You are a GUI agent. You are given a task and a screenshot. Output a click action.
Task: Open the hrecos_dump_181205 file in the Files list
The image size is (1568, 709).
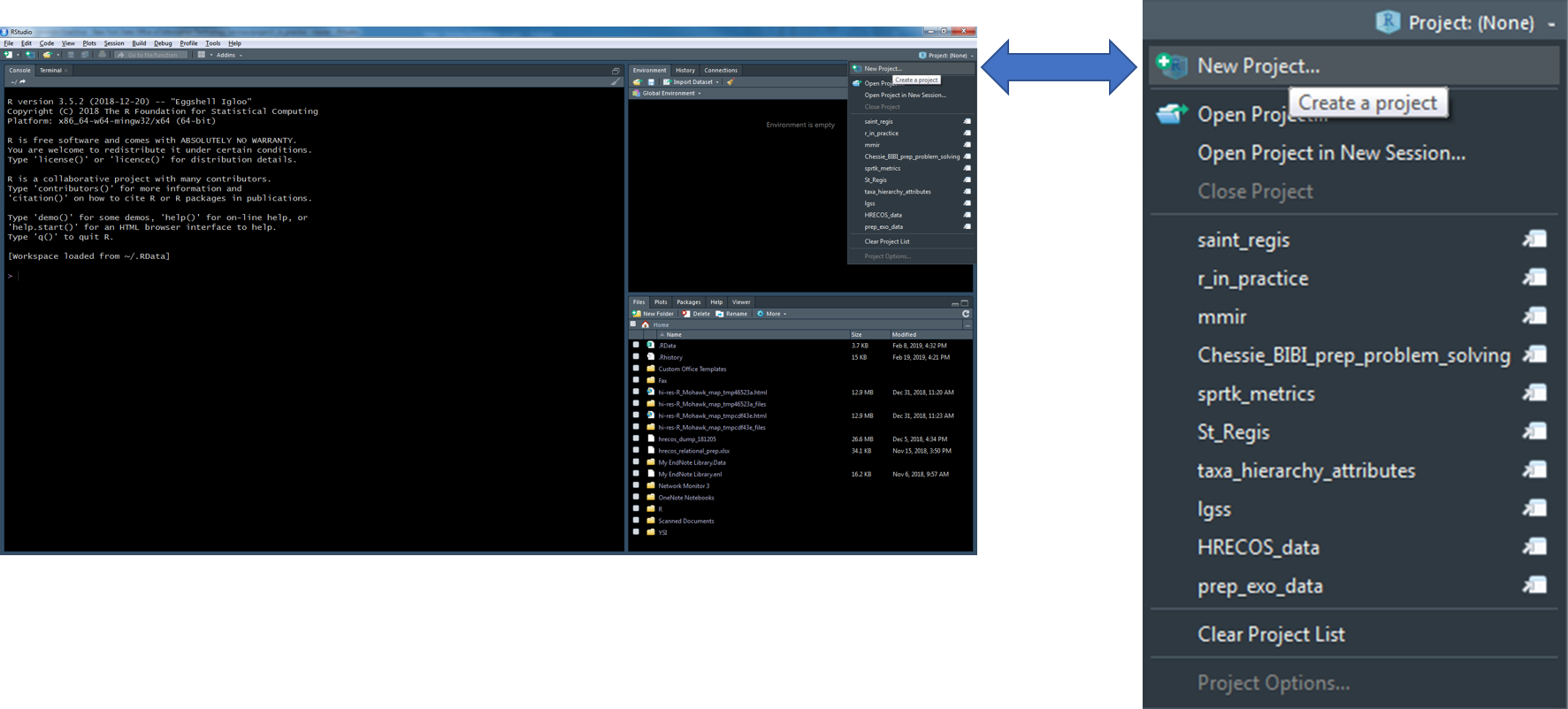click(687, 438)
